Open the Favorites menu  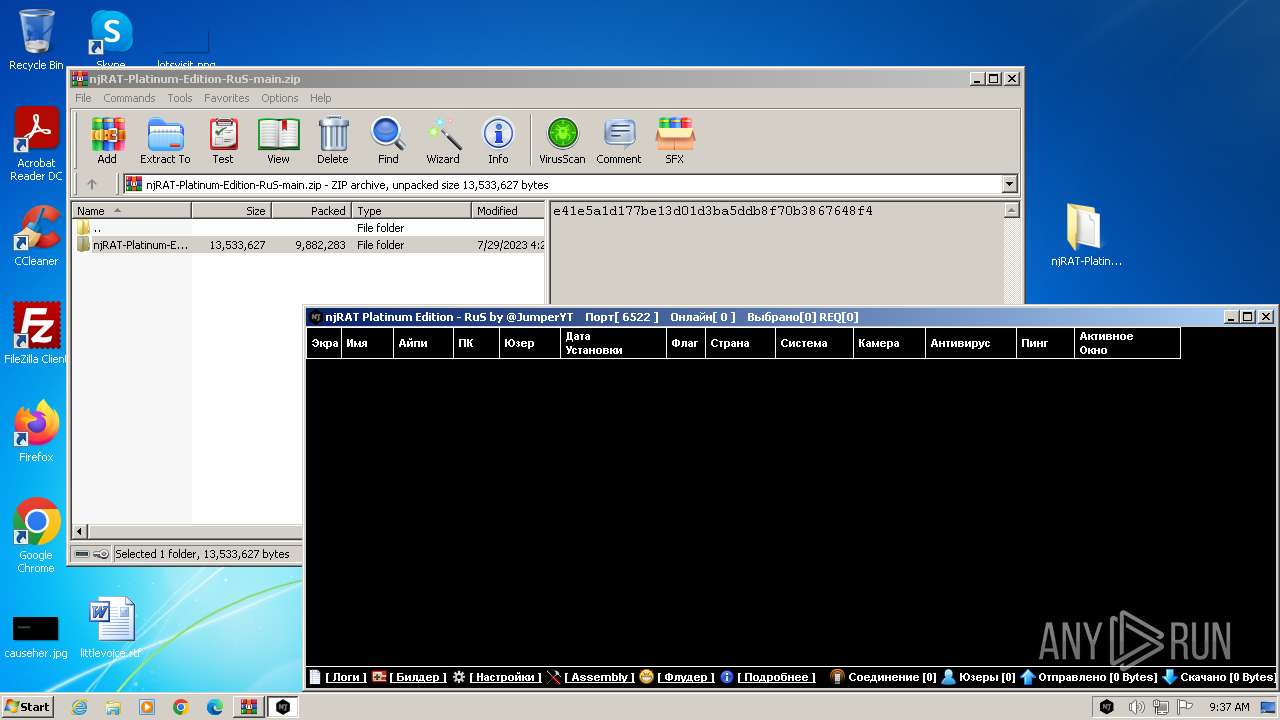coord(227,98)
